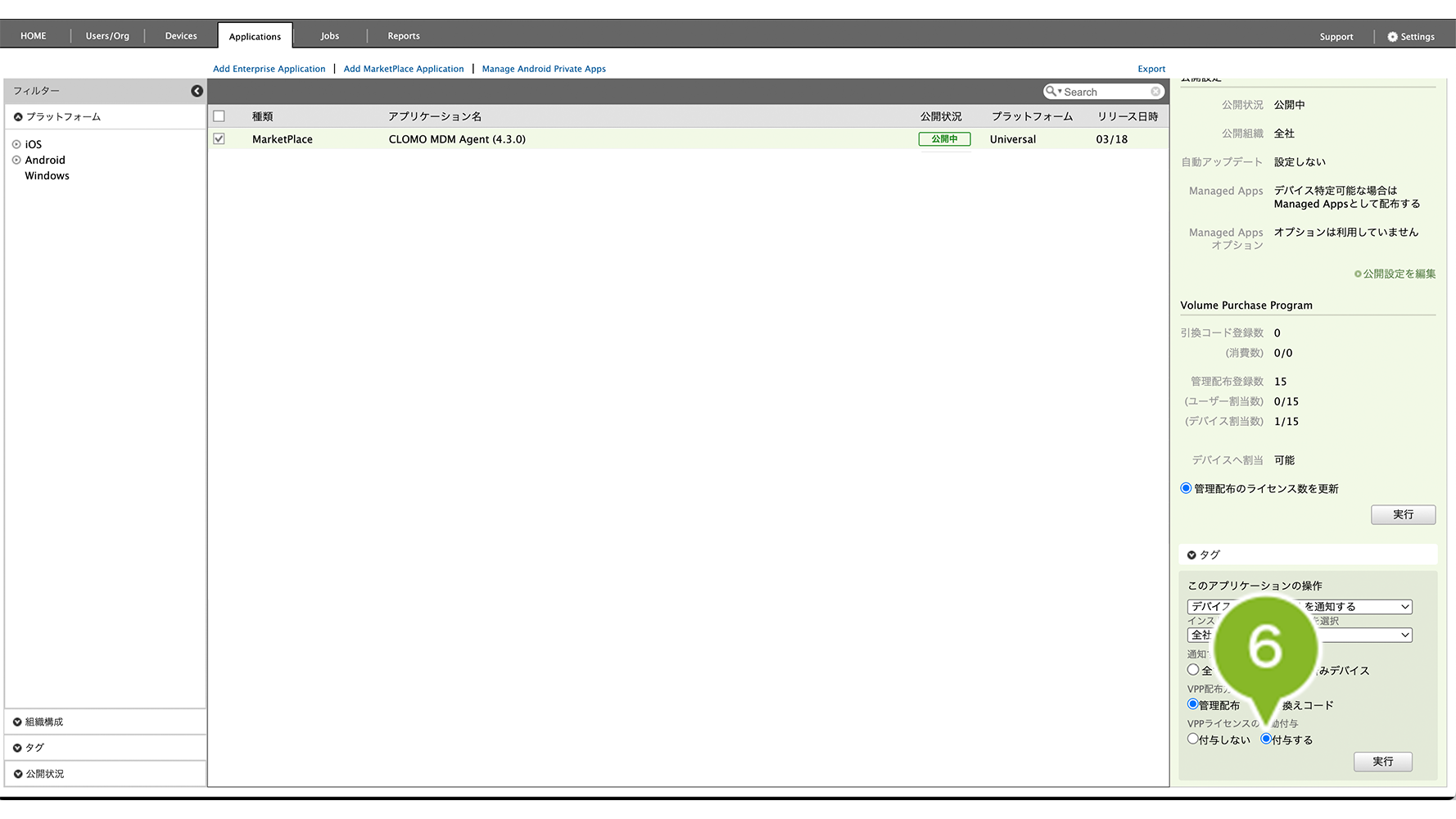Click Add Enterprise Application link
The height and width of the screenshot is (819, 1456).
pyautogui.click(x=269, y=69)
